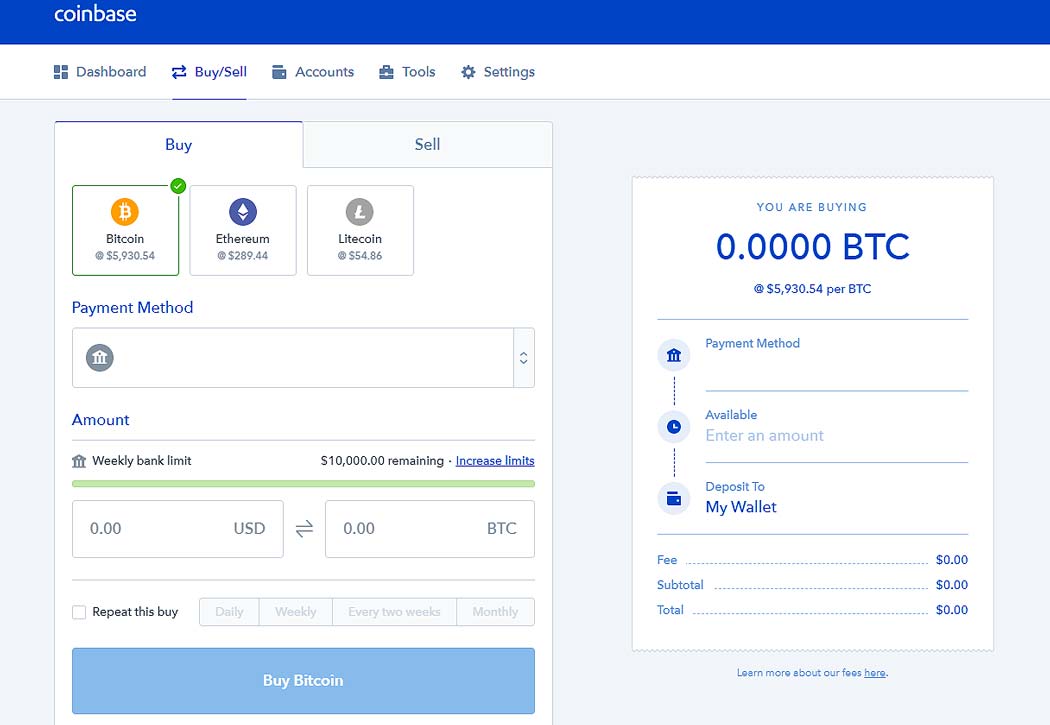This screenshot has width=1050, height=725.
Task: Click the Amount section heading
Action: pyautogui.click(x=100, y=420)
